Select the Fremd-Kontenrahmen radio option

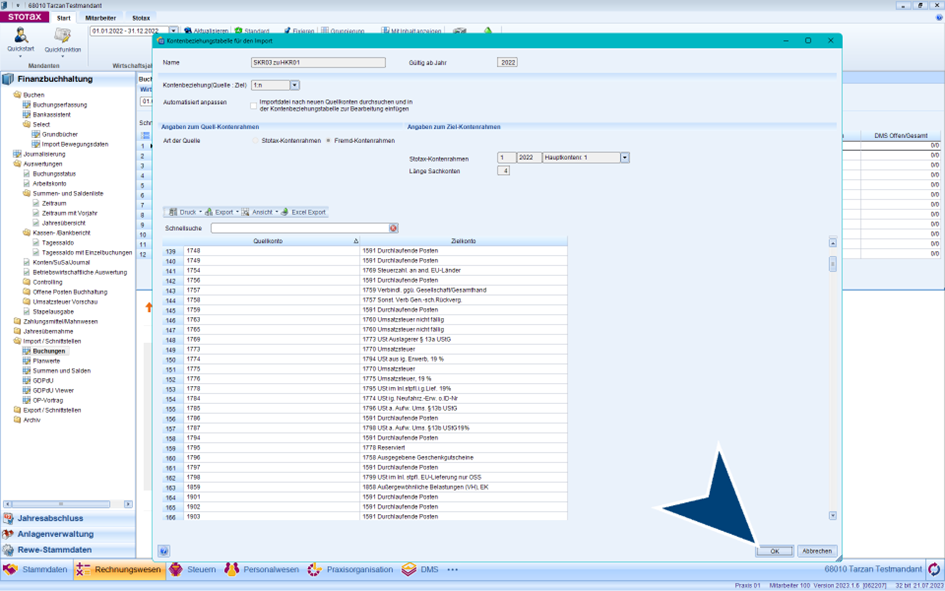pyautogui.click(x=329, y=141)
